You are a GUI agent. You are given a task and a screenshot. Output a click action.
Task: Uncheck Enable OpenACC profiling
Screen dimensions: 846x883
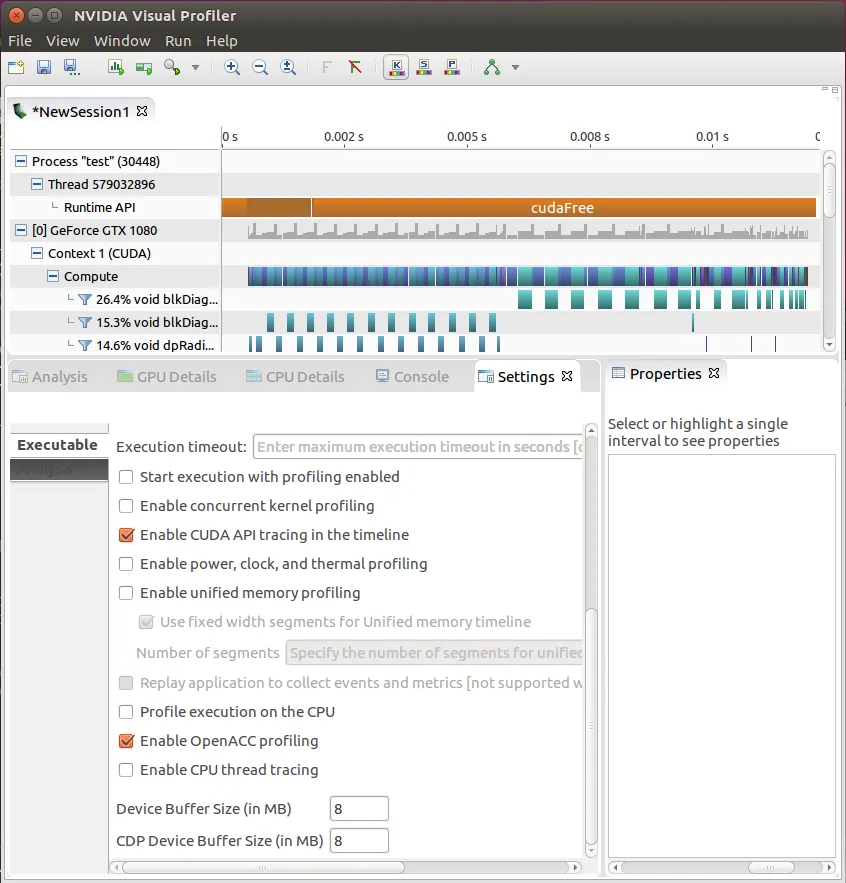point(126,741)
